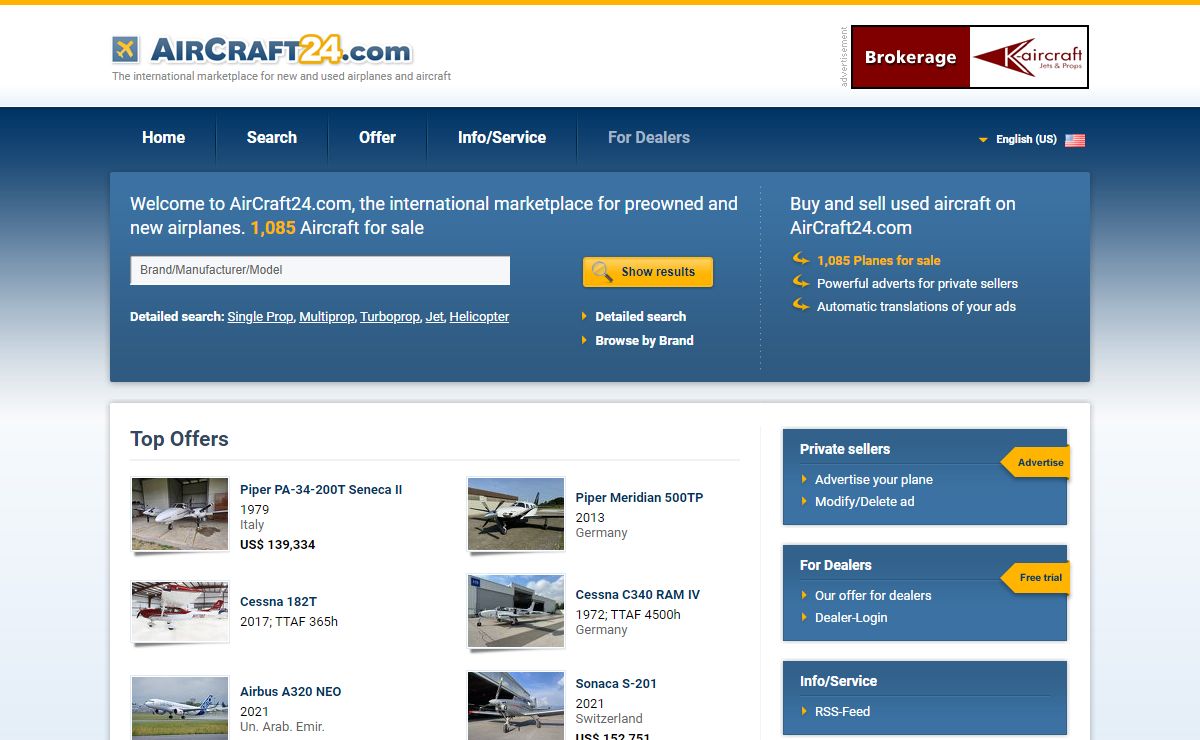The image size is (1200, 740).
Task: Open the Airbus A320 NEO listing title
Action: click(290, 692)
